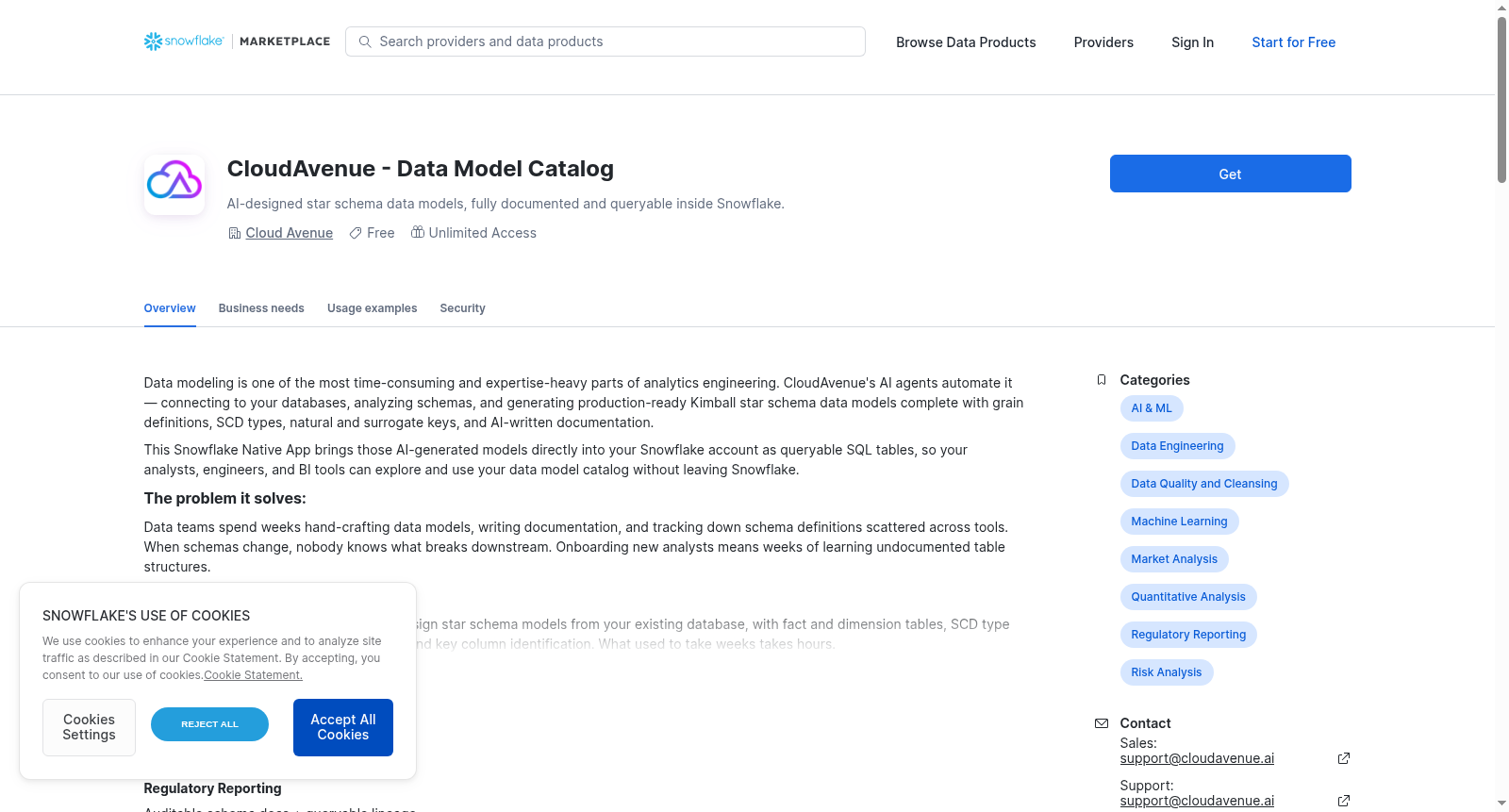Click the Start for Free link
The height and width of the screenshot is (812, 1509).
[1293, 42]
